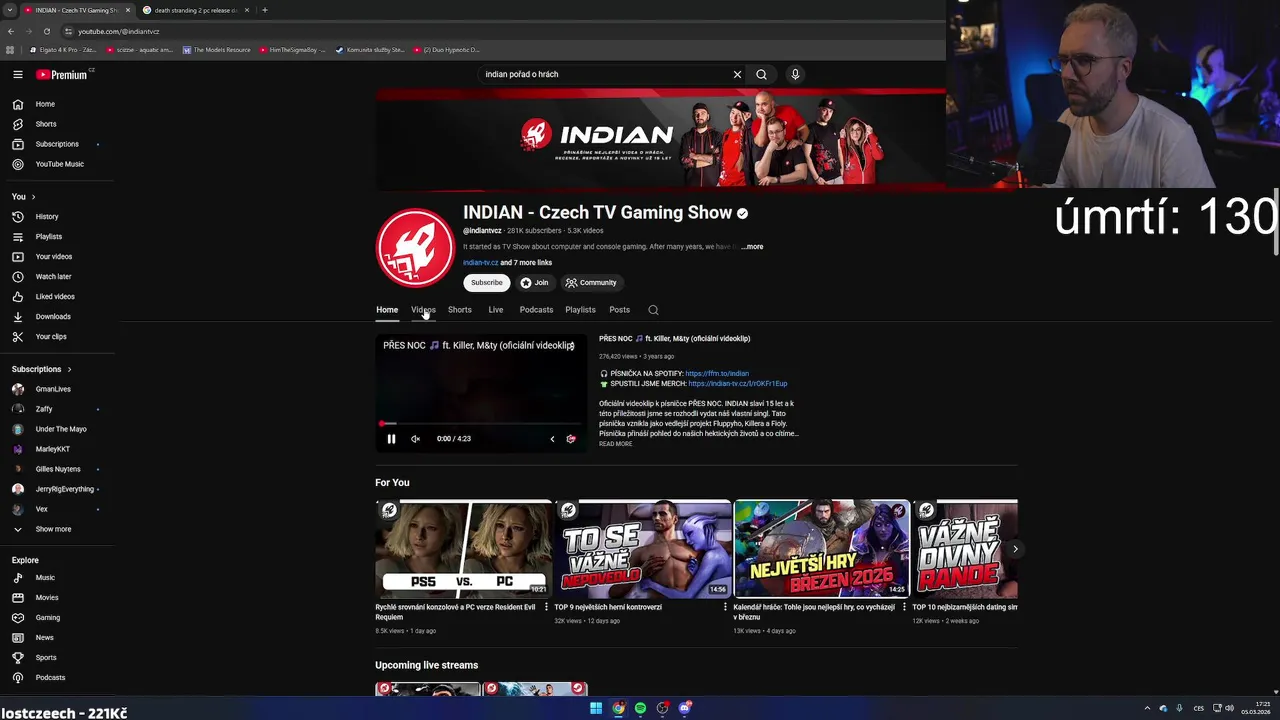
Task: Expand channel description with ...more
Action: click(752, 247)
